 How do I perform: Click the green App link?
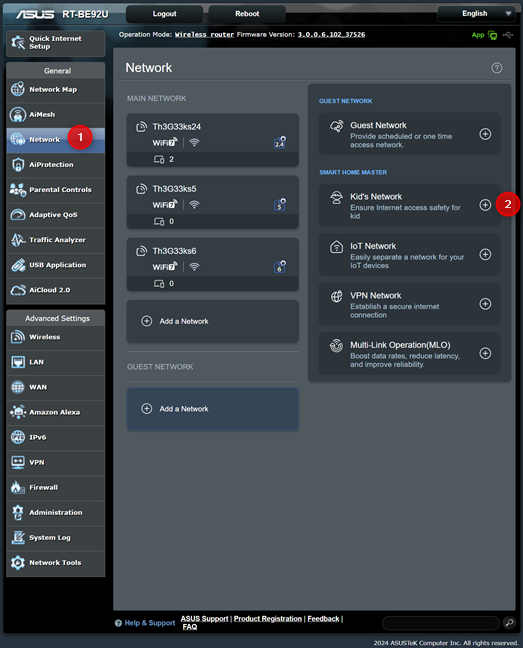pyautogui.click(x=478, y=35)
